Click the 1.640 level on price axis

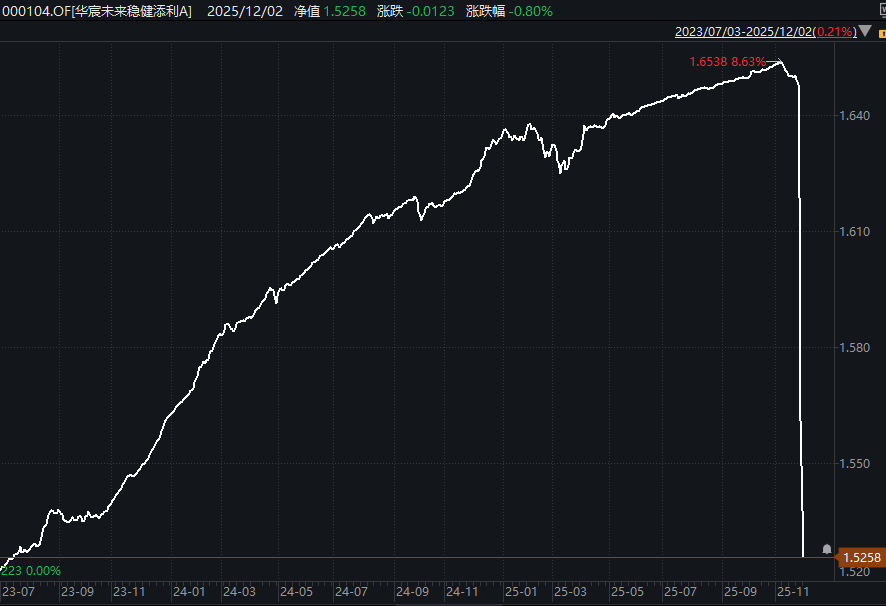click(856, 116)
